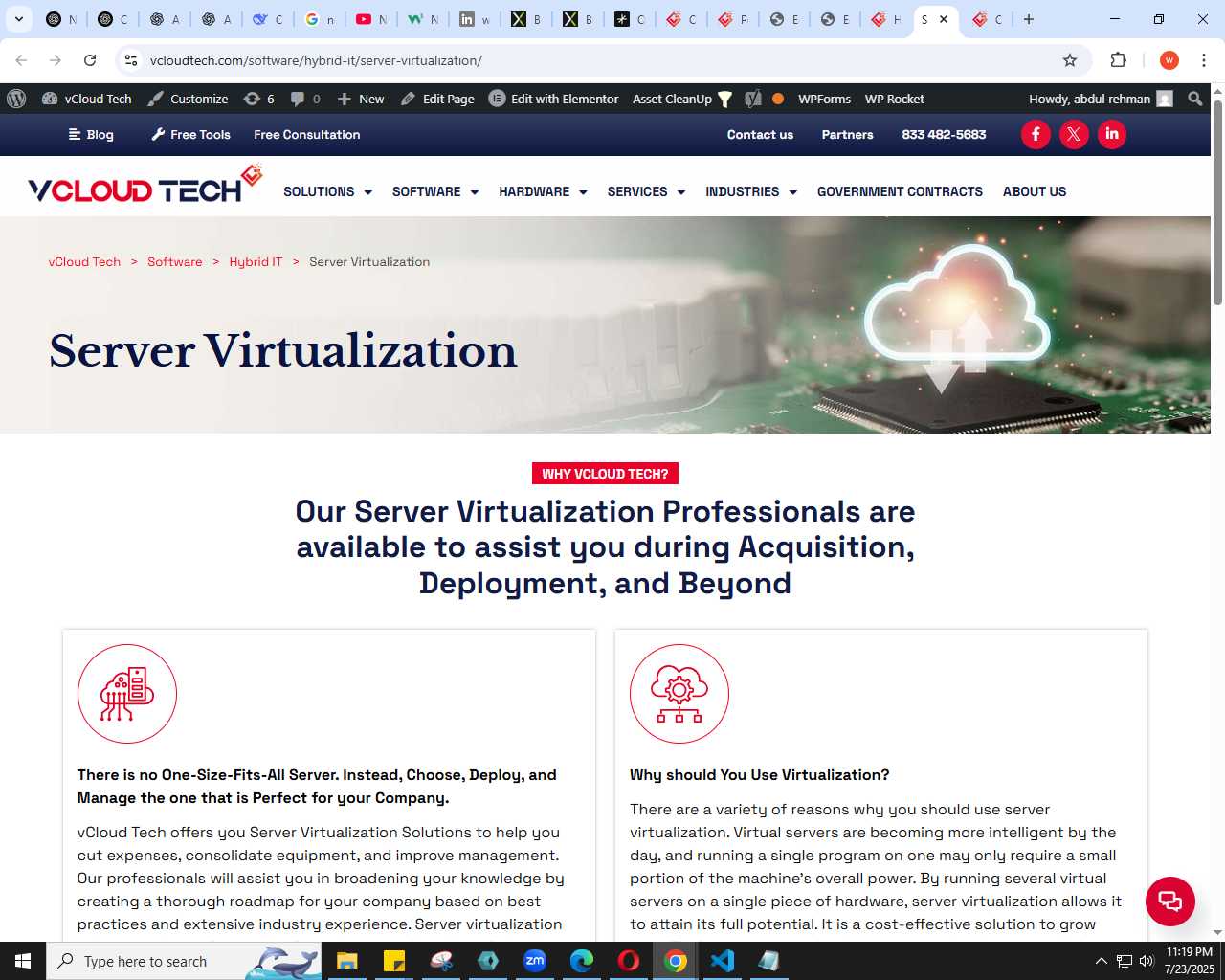
Task: Open the 6 pending updates icon
Action: tap(258, 99)
